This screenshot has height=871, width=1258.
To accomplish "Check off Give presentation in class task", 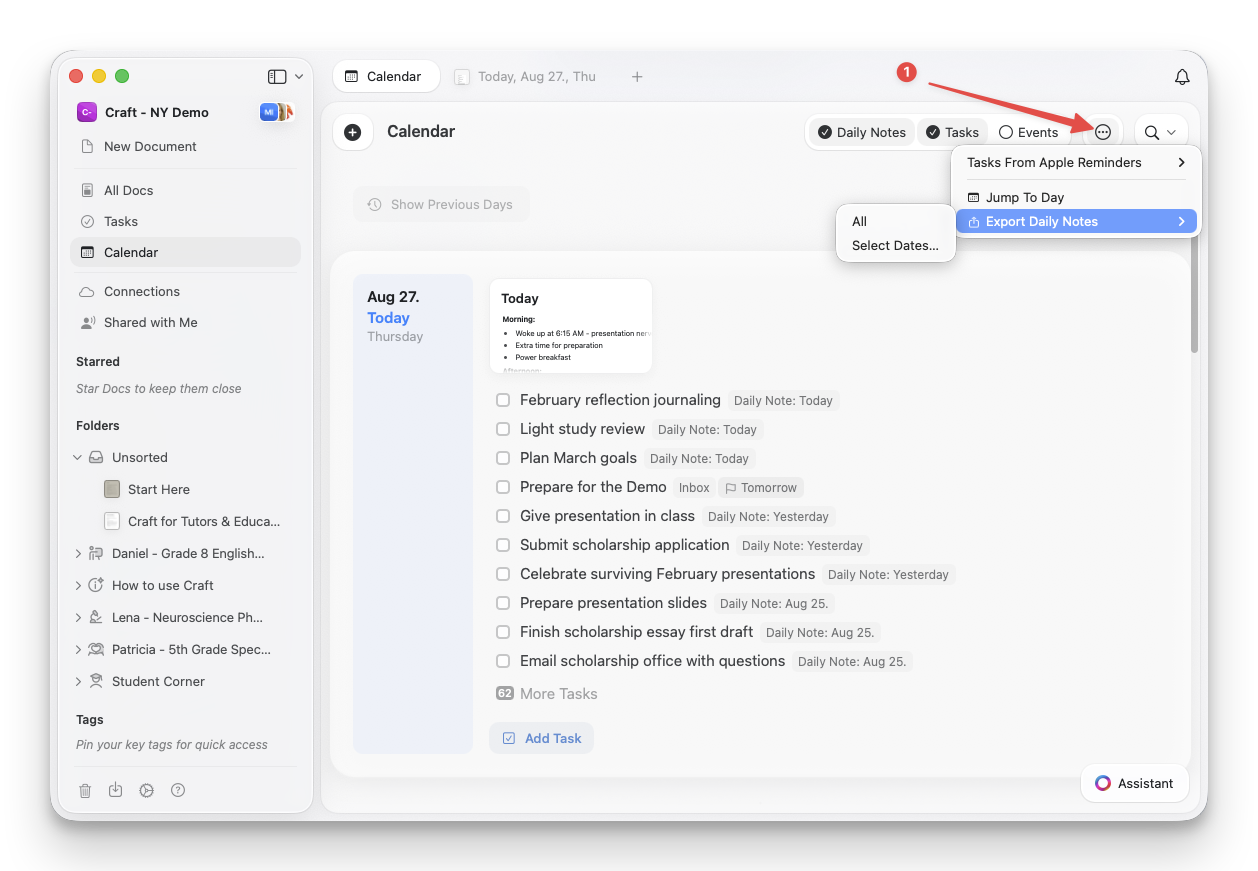I will 503,516.
